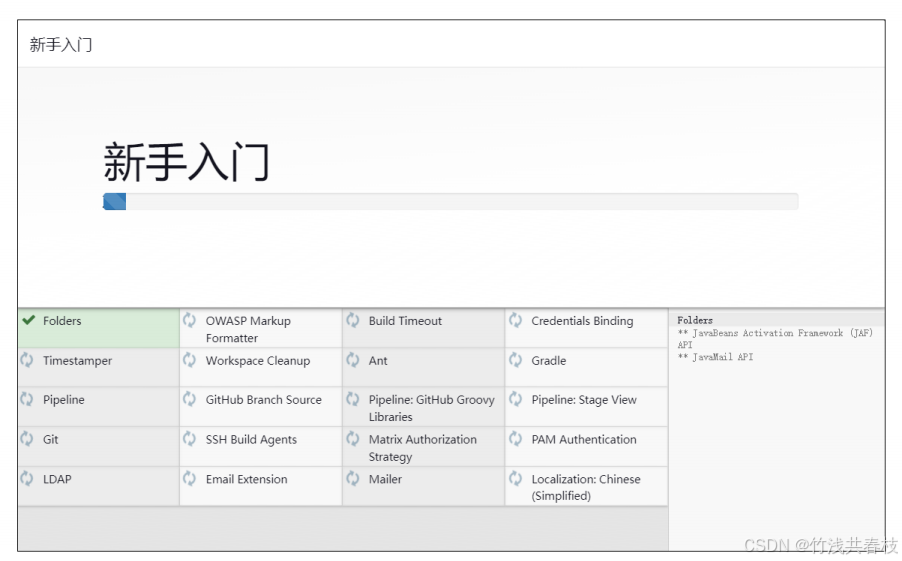Click the pending spinner icon beside GitHub Branch Source
902x561 pixels.
189,399
